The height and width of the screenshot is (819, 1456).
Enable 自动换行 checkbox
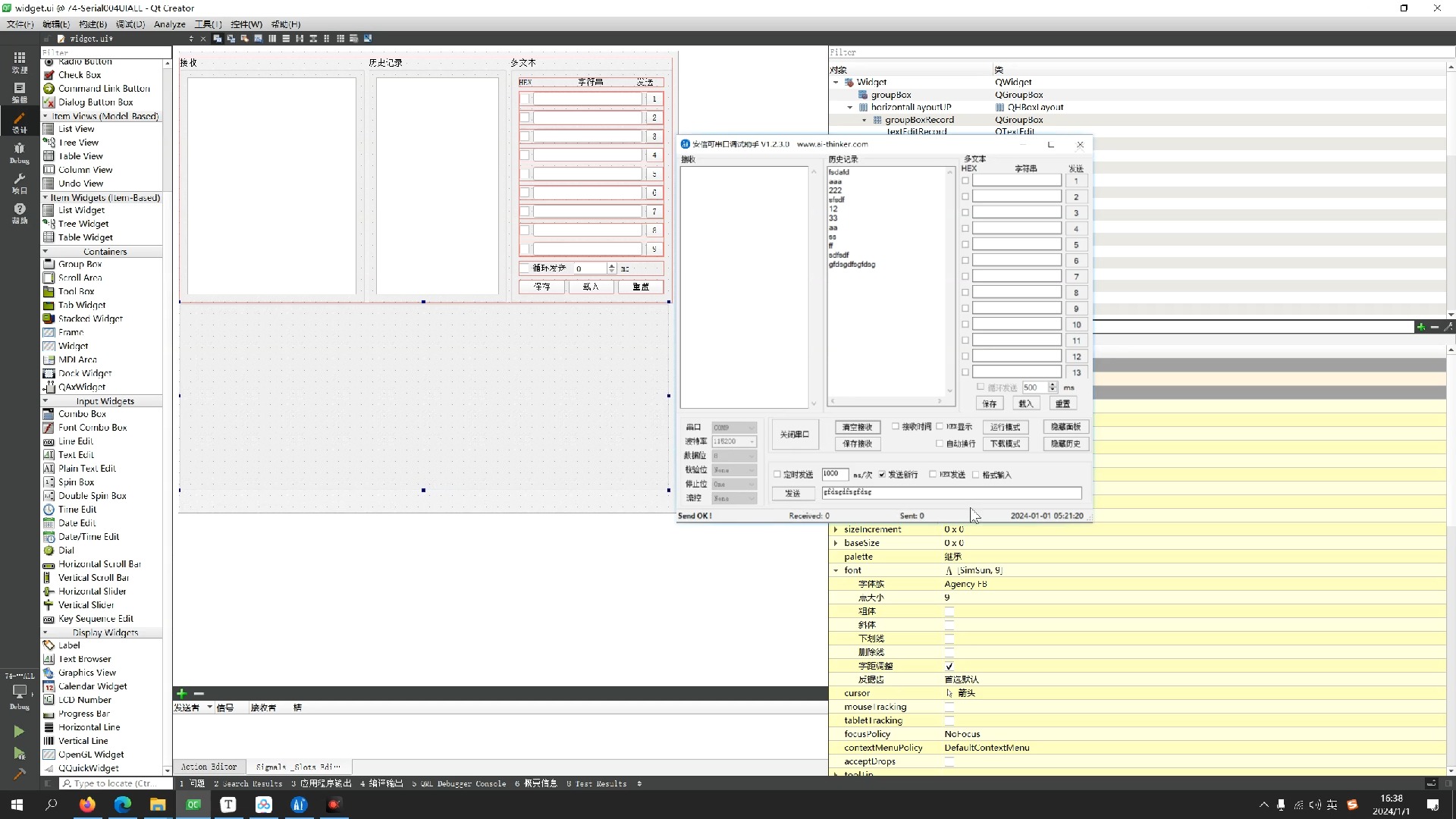pyautogui.click(x=940, y=443)
